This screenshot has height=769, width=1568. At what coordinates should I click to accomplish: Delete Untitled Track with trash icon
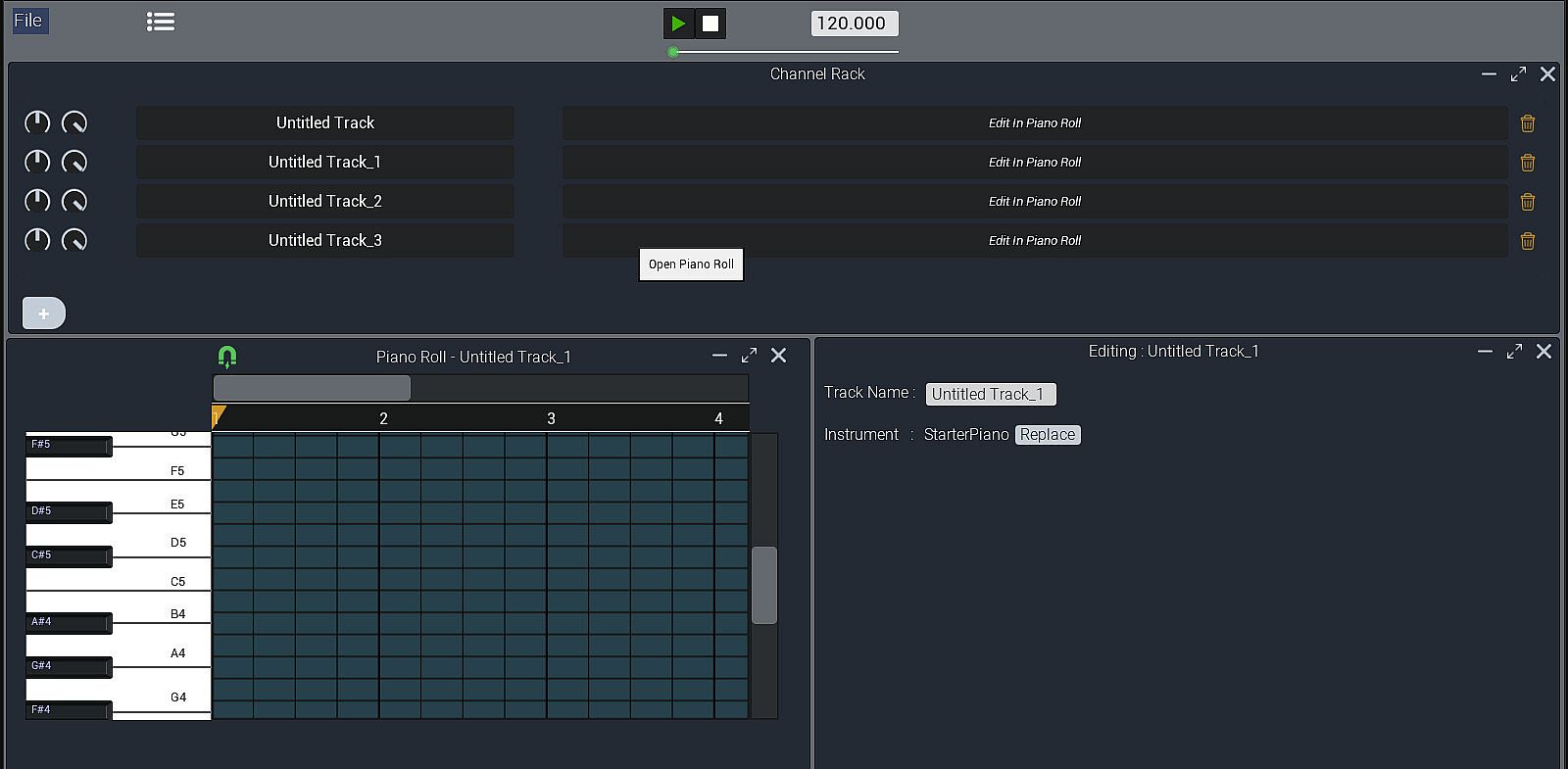point(1527,123)
